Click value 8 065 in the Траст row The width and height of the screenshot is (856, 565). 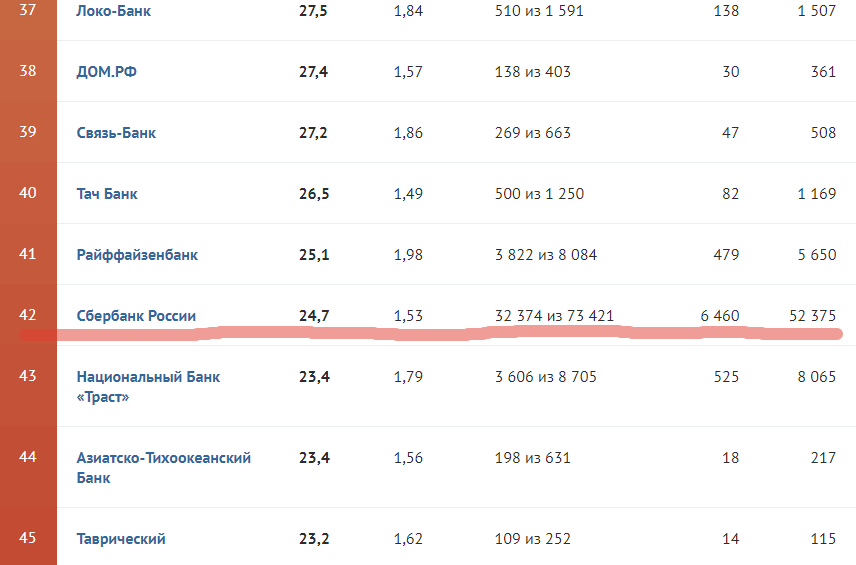coord(817,377)
